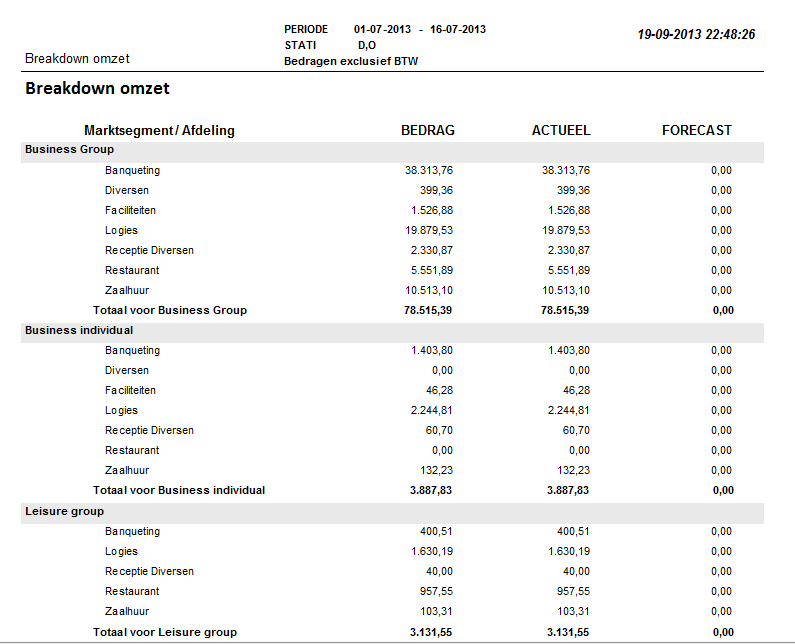Screen dimensions: 795x644
Task: Click BEDRAG value 40,00 for Receptie Diversen
Action: (439, 571)
